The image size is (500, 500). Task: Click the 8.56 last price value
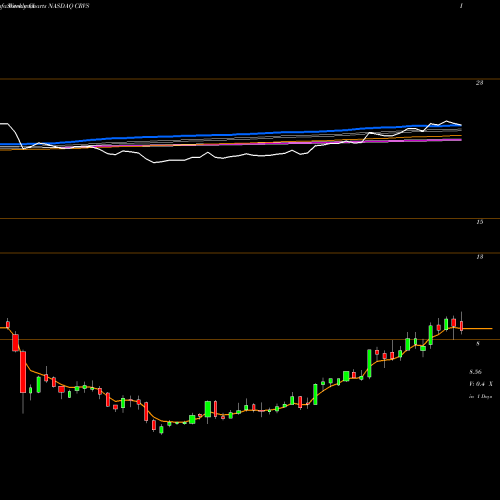click(475, 372)
